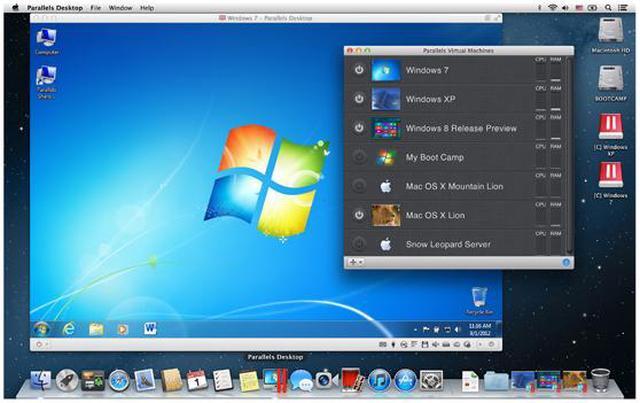This screenshot has width=640, height=403.
Task: Click the power dropdown in VM status bar
Action: click(x=41, y=345)
